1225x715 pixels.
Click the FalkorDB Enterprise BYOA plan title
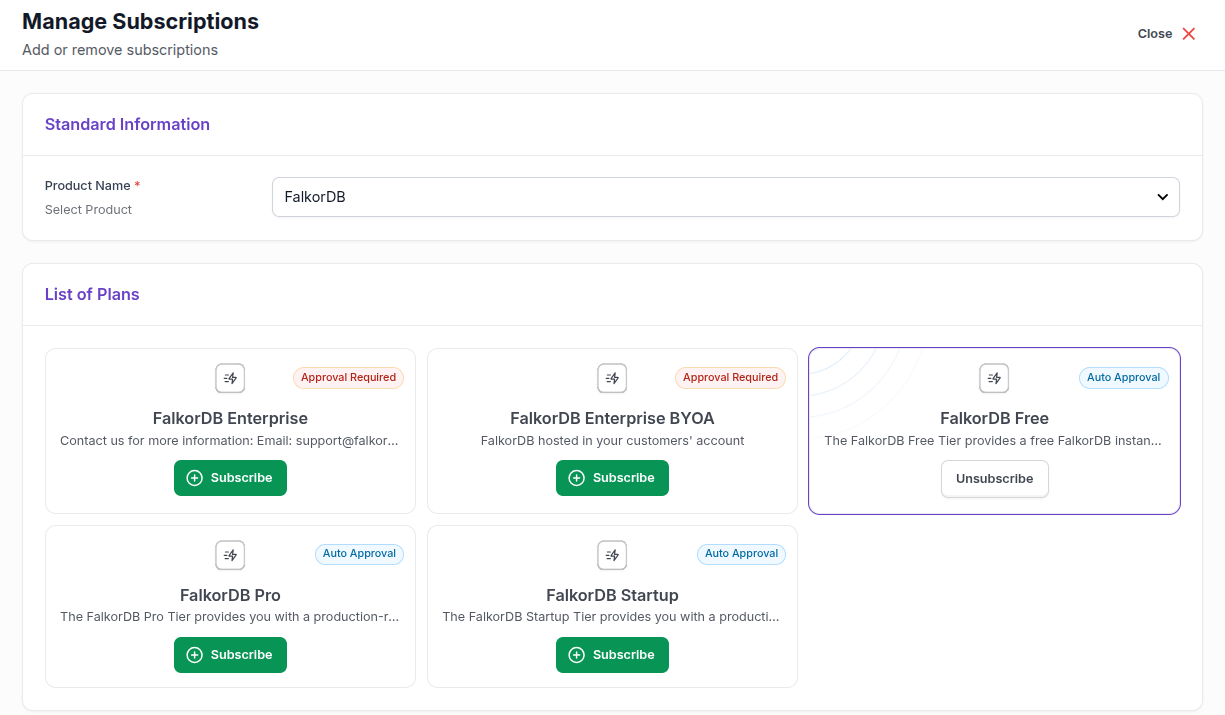coord(612,418)
